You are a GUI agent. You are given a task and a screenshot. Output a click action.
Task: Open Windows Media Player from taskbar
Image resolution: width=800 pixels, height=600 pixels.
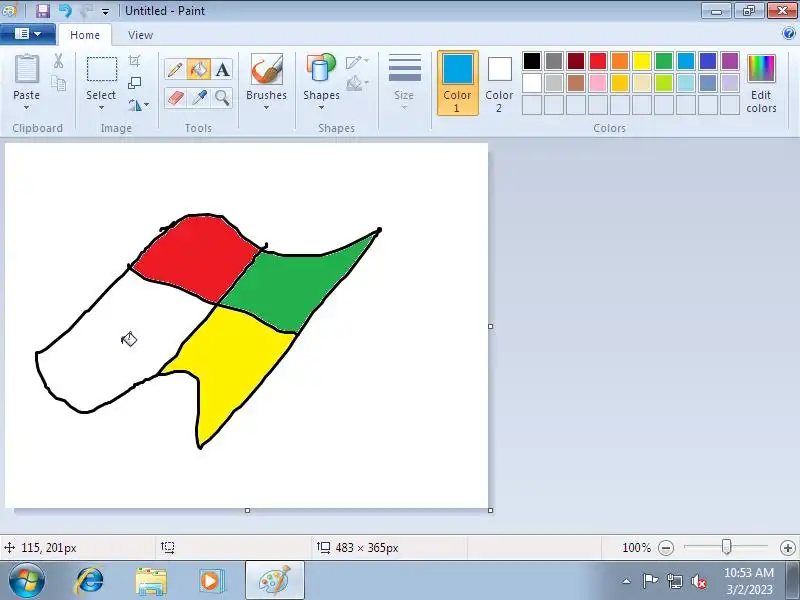(210, 581)
